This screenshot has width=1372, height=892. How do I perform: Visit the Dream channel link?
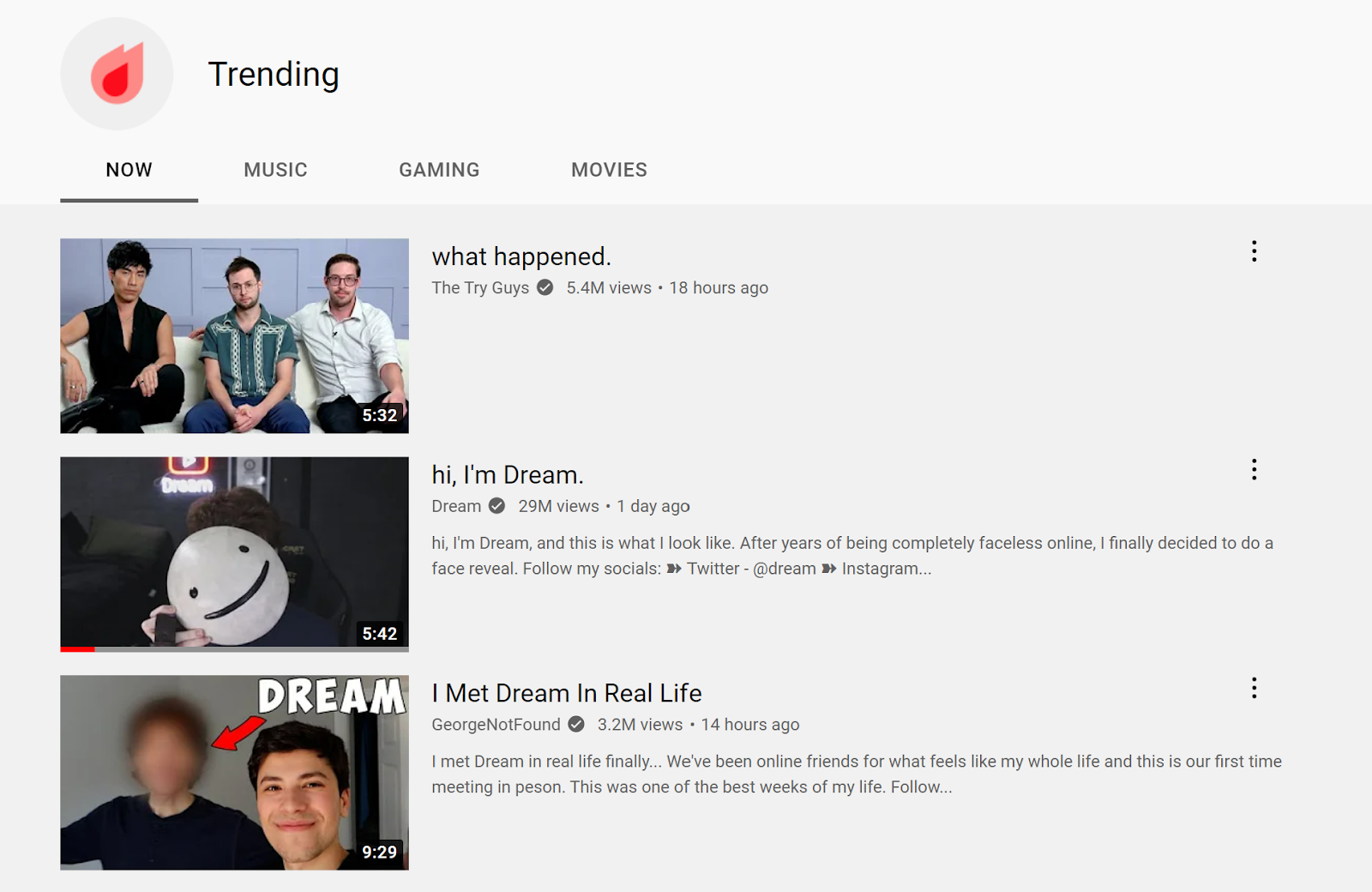click(456, 506)
